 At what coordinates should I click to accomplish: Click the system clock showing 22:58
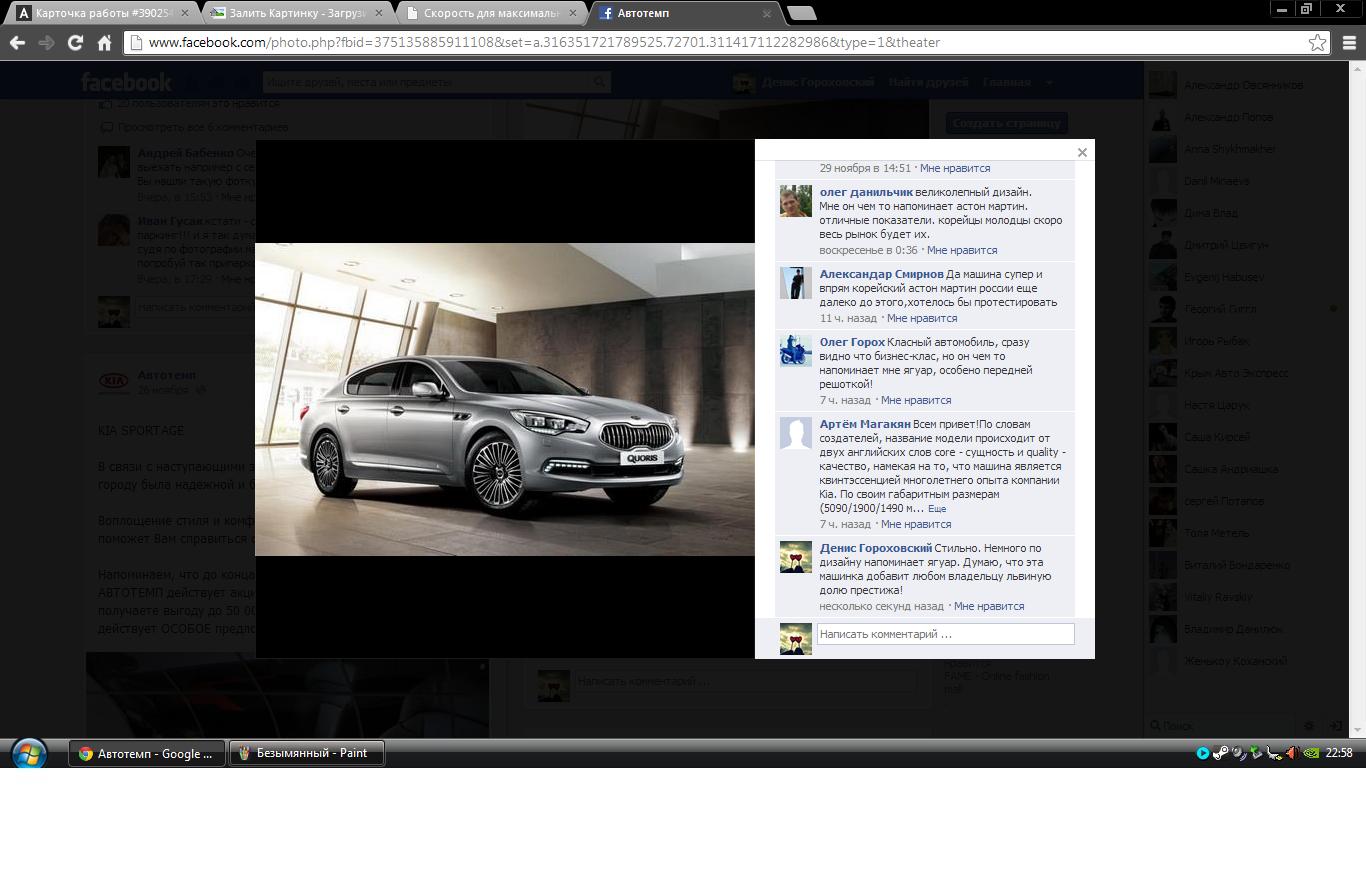[1339, 753]
